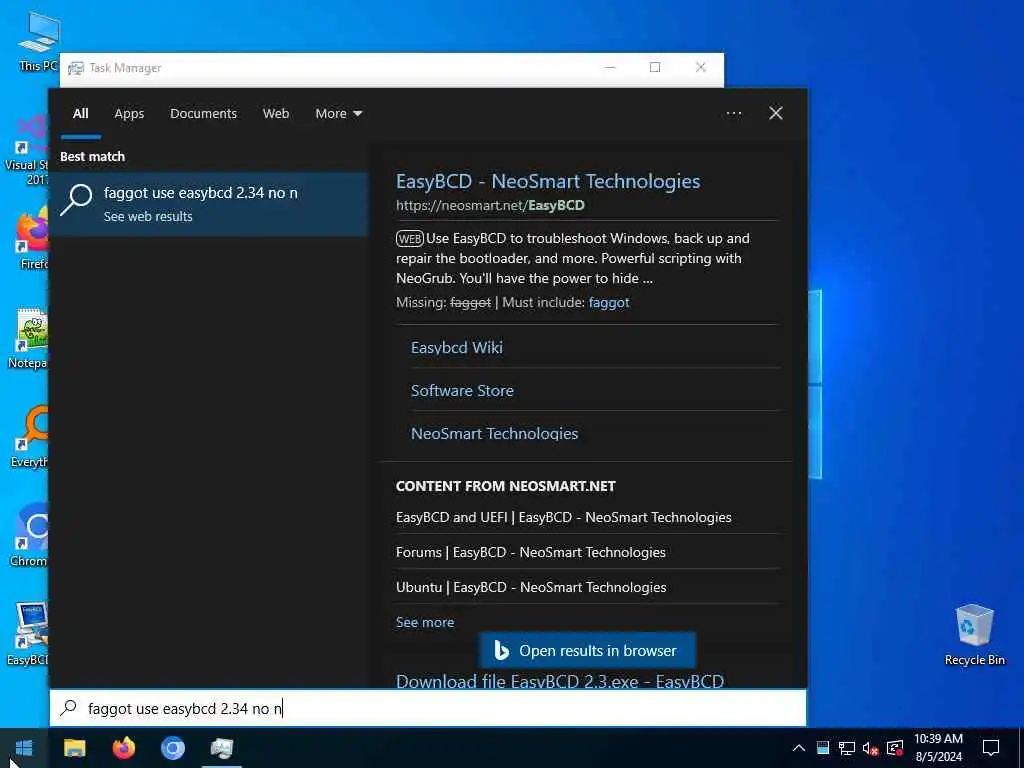Open EasyBCD and UEFI result
Viewport: 1024px width, 768px height.
563,517
